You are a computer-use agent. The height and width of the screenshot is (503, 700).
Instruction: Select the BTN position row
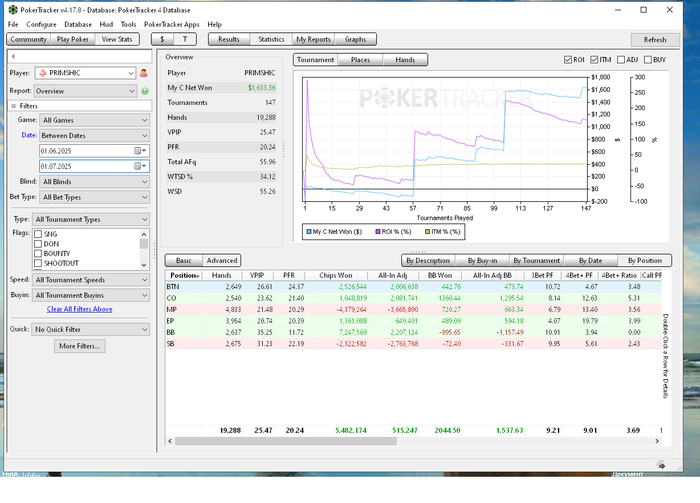[414, 287]
